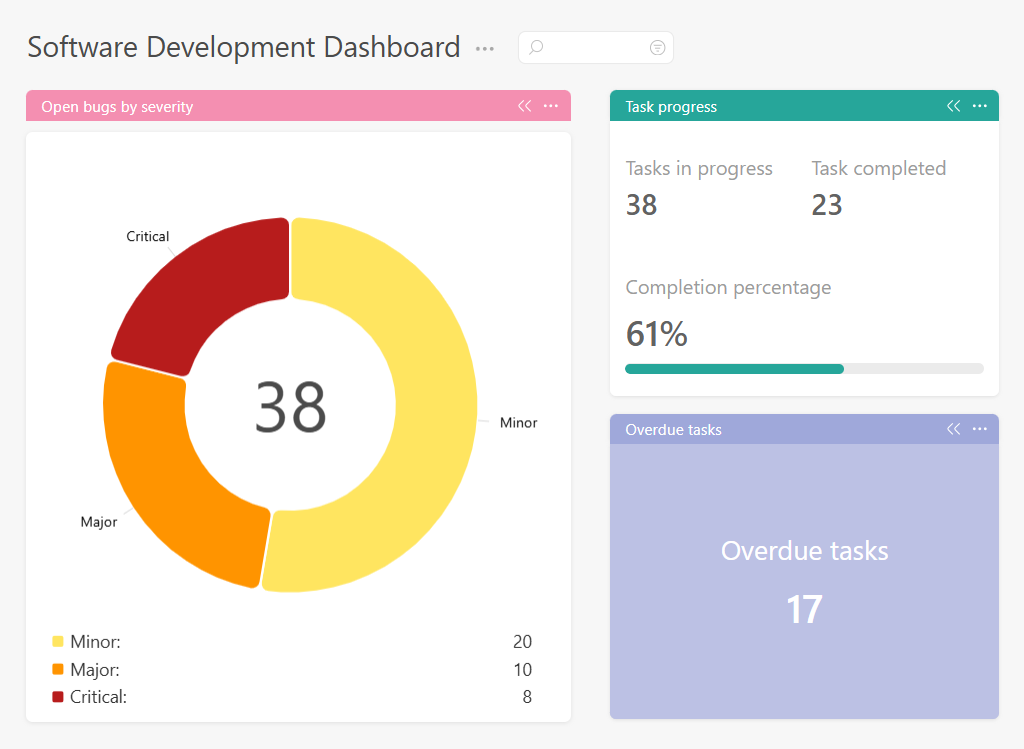Select the yellow Minor donut segment
Image resolution: width=1024 pixels, height=749 pixels.
click(x=436, y=405)
